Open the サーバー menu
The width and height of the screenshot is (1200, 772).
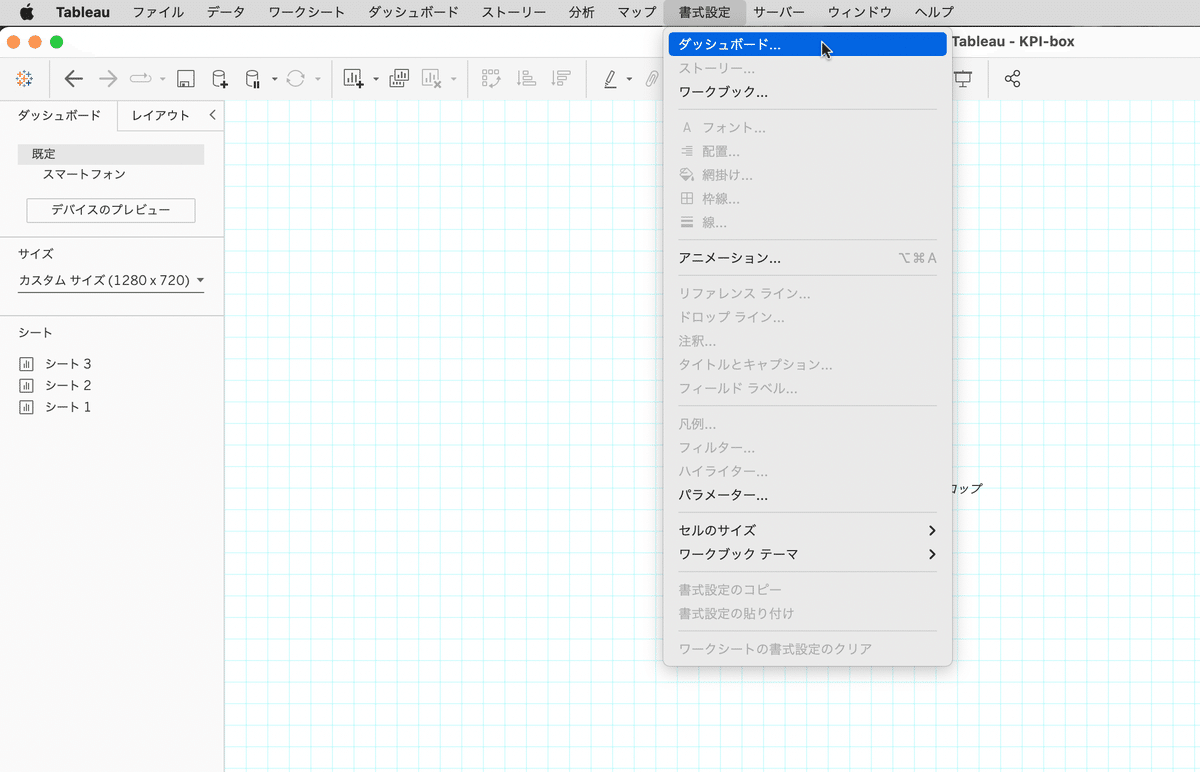click(x=779, y=12)
